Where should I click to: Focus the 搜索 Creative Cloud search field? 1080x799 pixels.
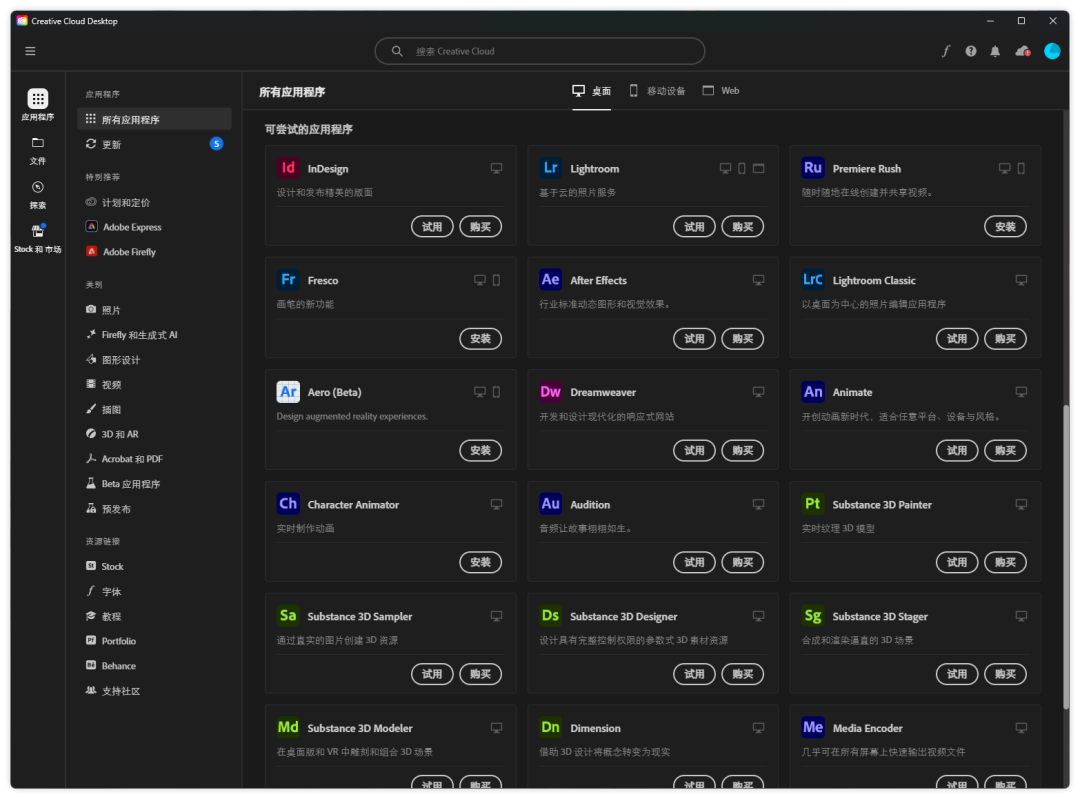point(539,51)
